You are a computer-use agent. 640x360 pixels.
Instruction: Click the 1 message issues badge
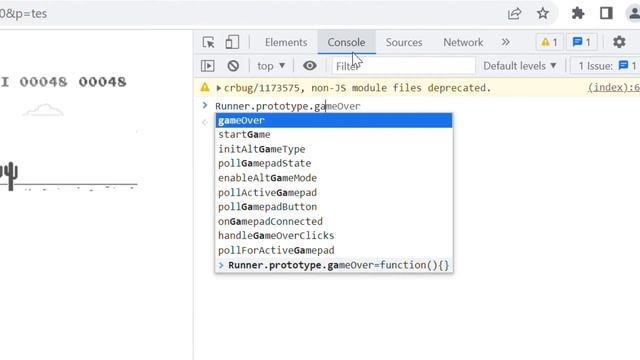pyautogui.click(x=582, y=42)
